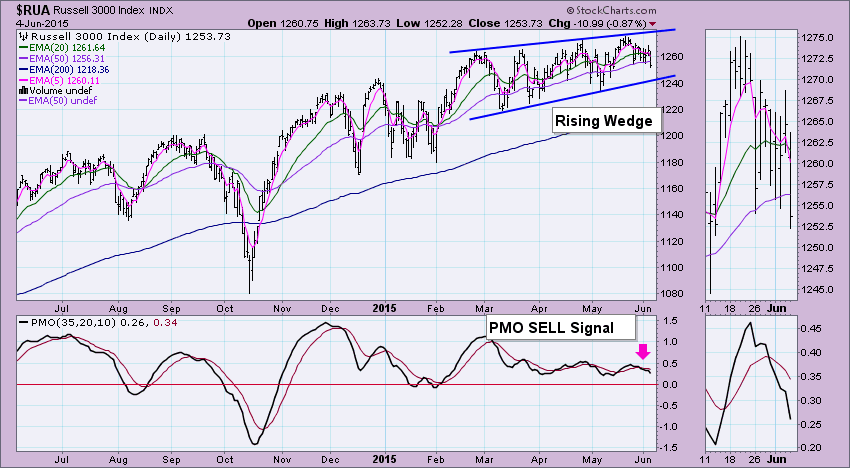This screenshot has height=468, width=850.
Task: Click the PMO SELL Signal annotation label
Action: tap(560, 328)
